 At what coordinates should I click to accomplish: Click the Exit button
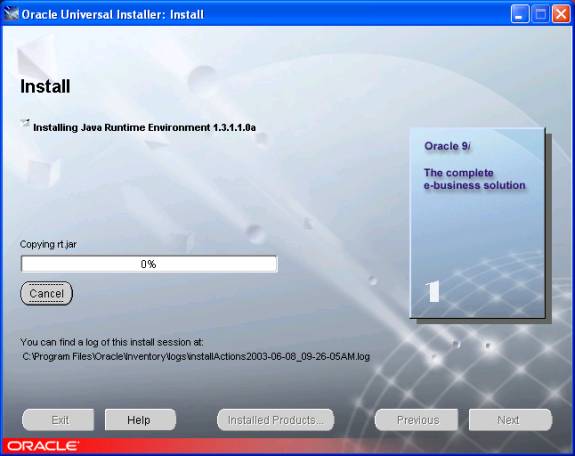point(58,420)
